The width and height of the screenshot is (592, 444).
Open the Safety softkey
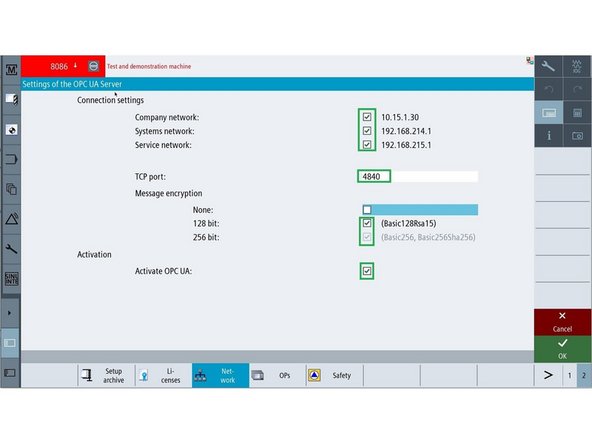click(x=335, y=375)
